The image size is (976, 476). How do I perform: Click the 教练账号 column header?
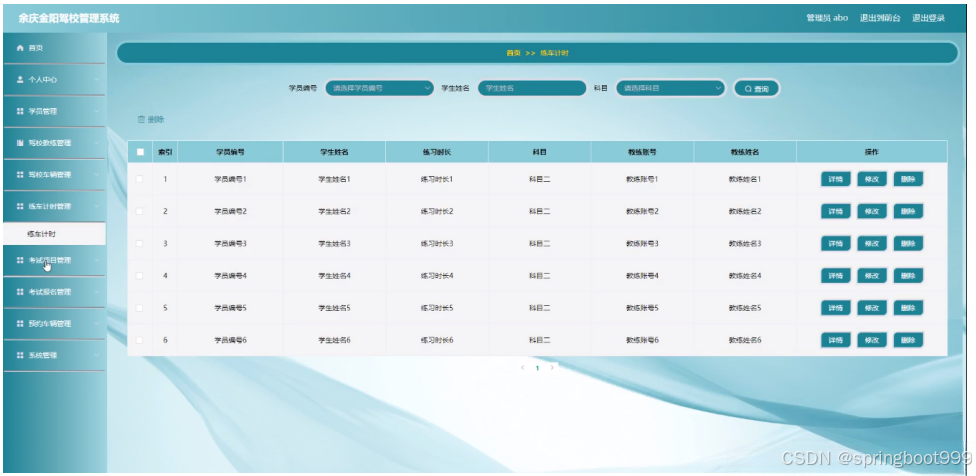[642, 152]
